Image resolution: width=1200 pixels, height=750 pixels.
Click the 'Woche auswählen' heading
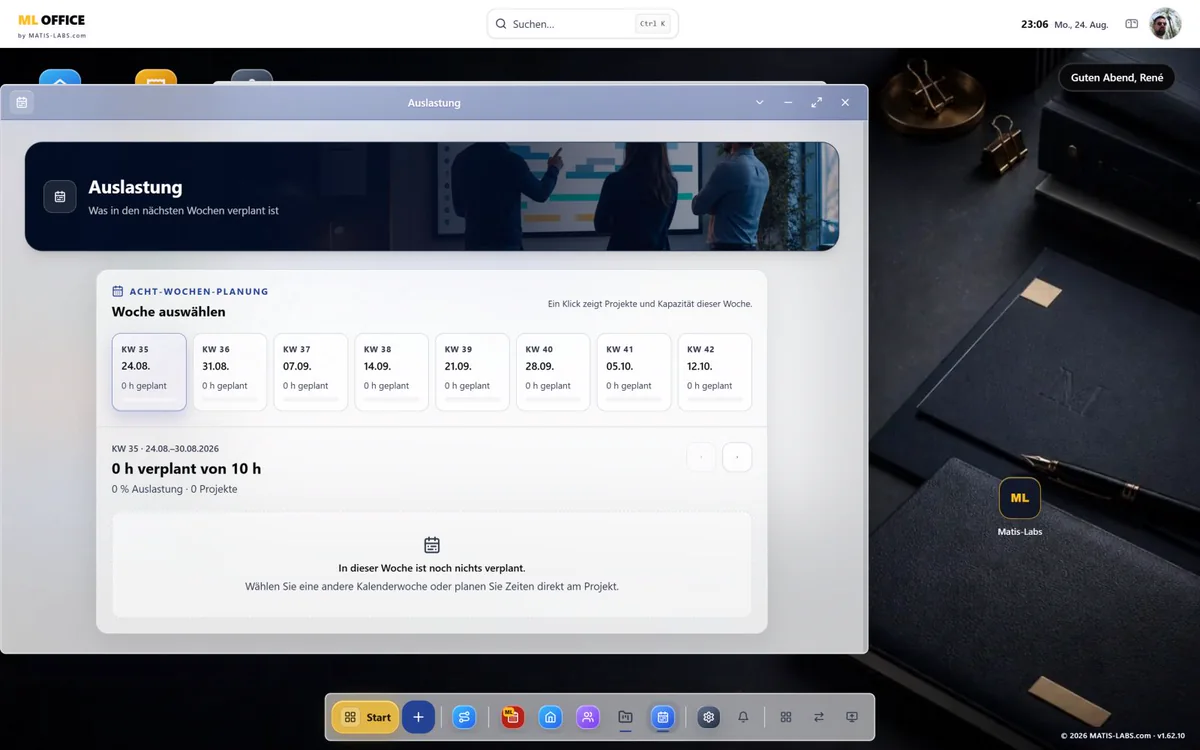tap(169, 312)
